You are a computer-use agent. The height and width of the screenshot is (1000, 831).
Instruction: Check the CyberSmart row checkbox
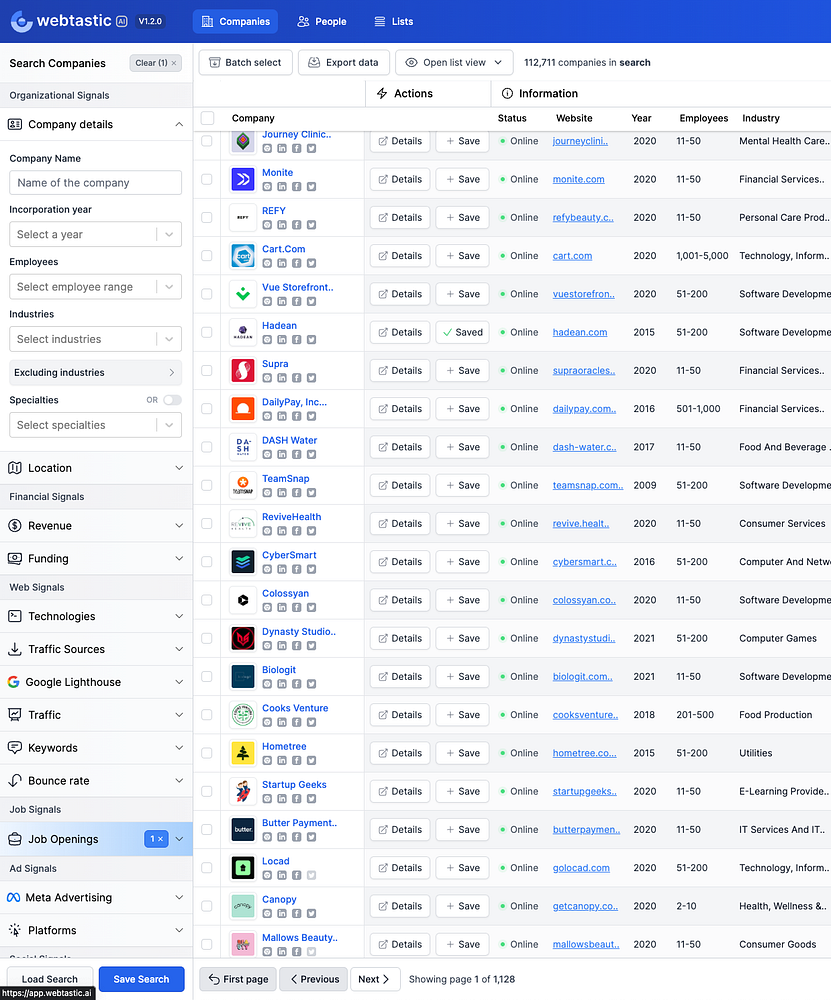tap(207, 562)
